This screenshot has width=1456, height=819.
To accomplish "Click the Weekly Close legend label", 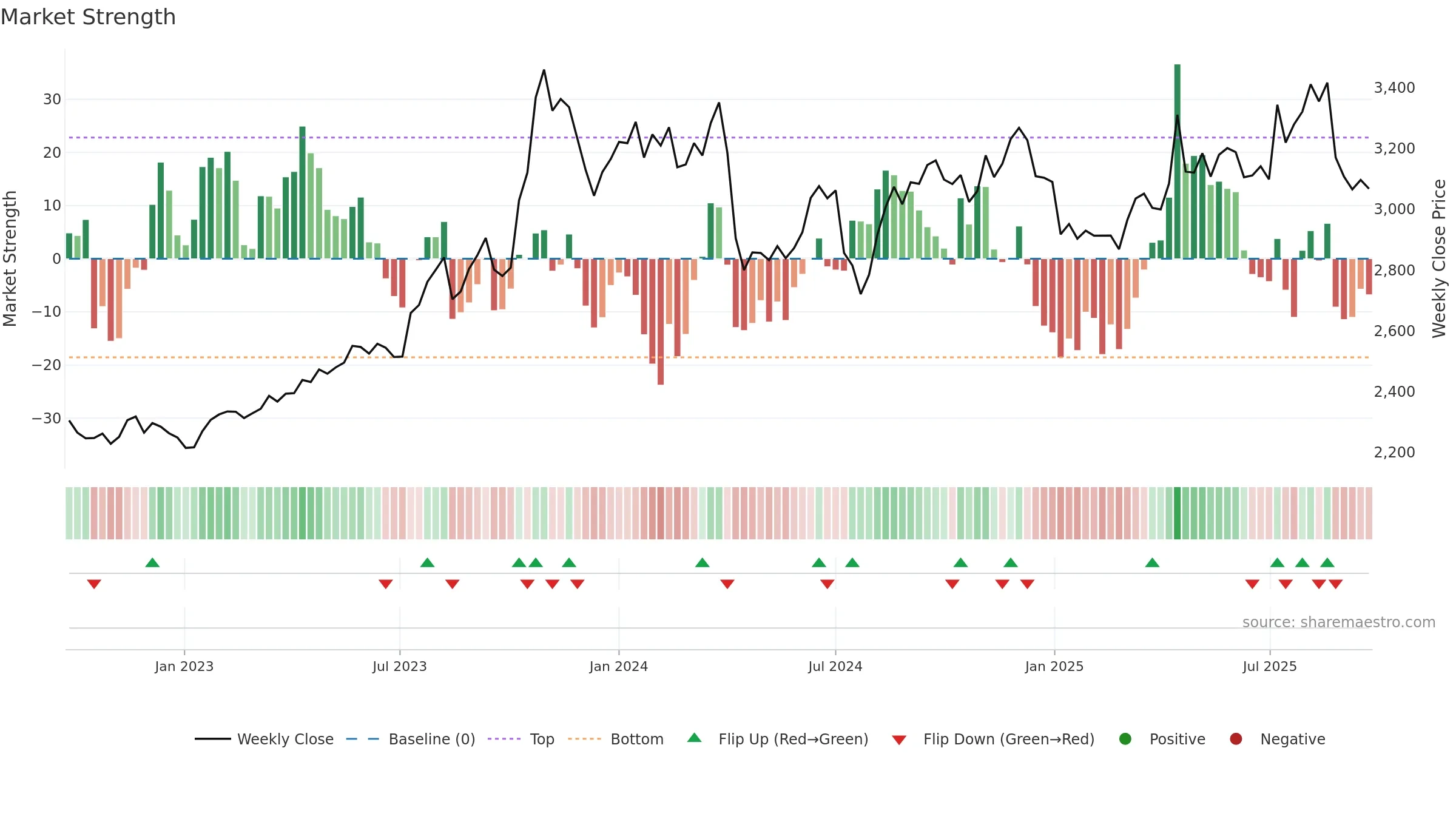I will tap(285, 740).
